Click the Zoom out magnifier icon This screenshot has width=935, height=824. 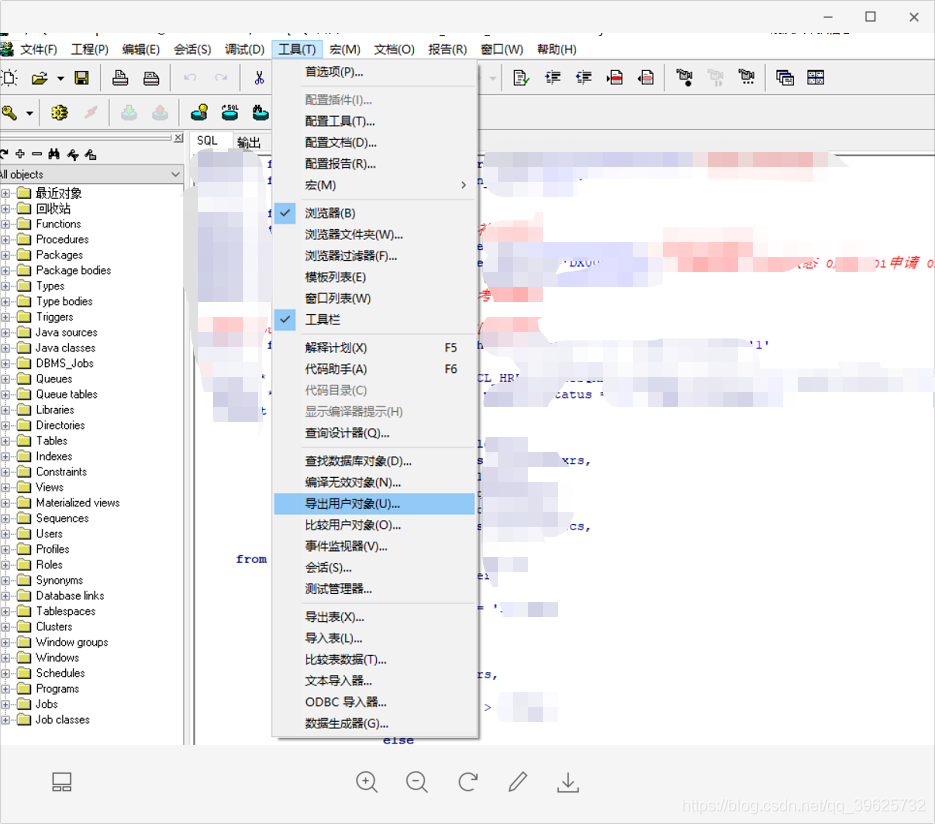417,782
